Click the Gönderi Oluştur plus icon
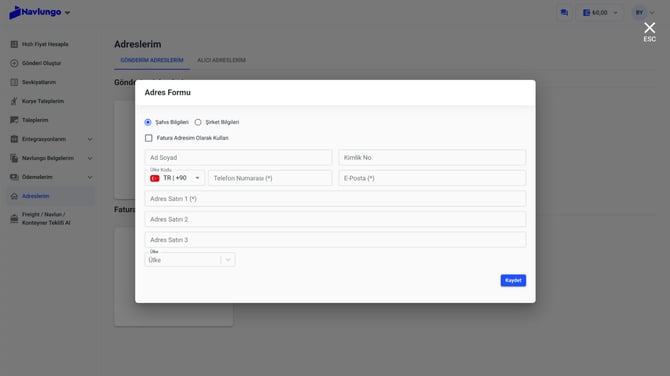The width and height of the screenshot is (670, 376). point(14,63)
